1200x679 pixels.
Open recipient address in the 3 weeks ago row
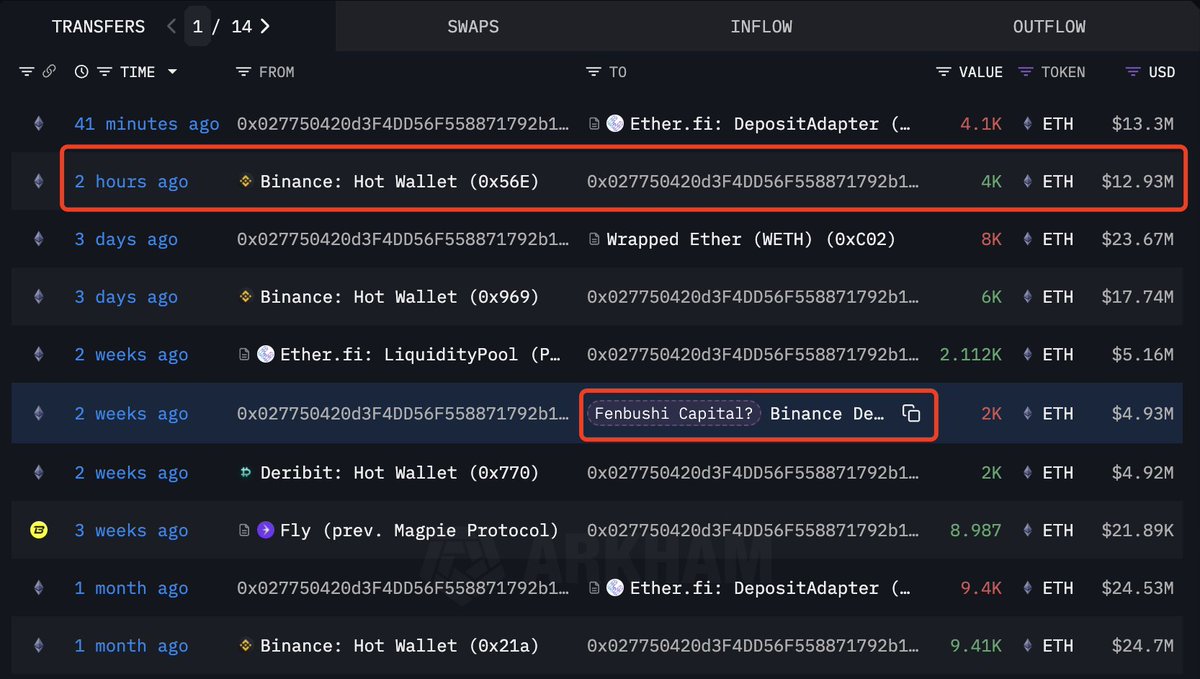pos(752,530)
